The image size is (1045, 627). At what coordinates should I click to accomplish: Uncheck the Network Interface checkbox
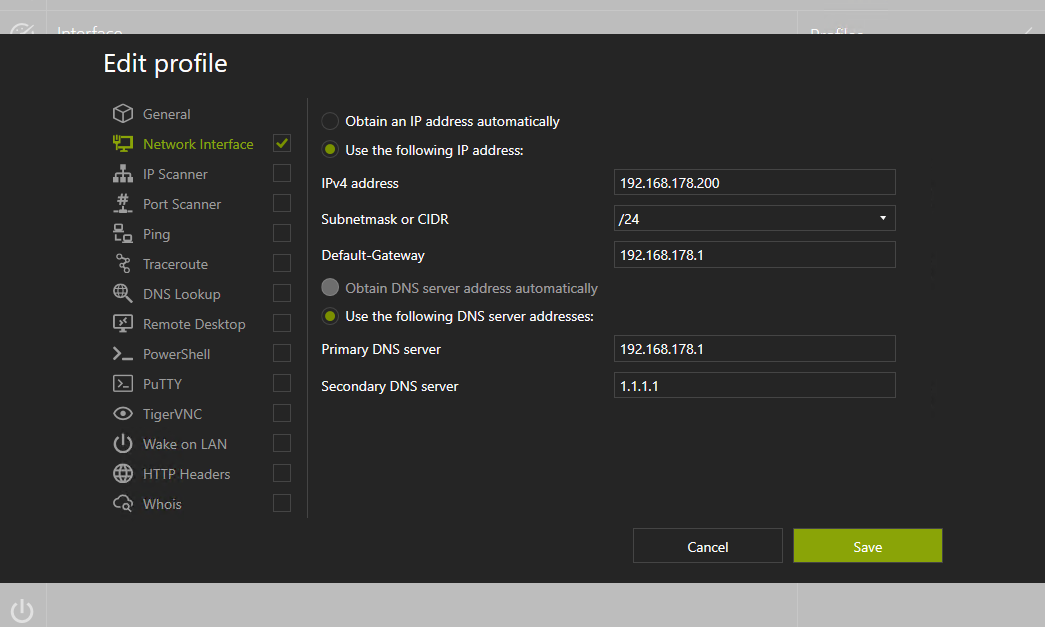(281, 143)
